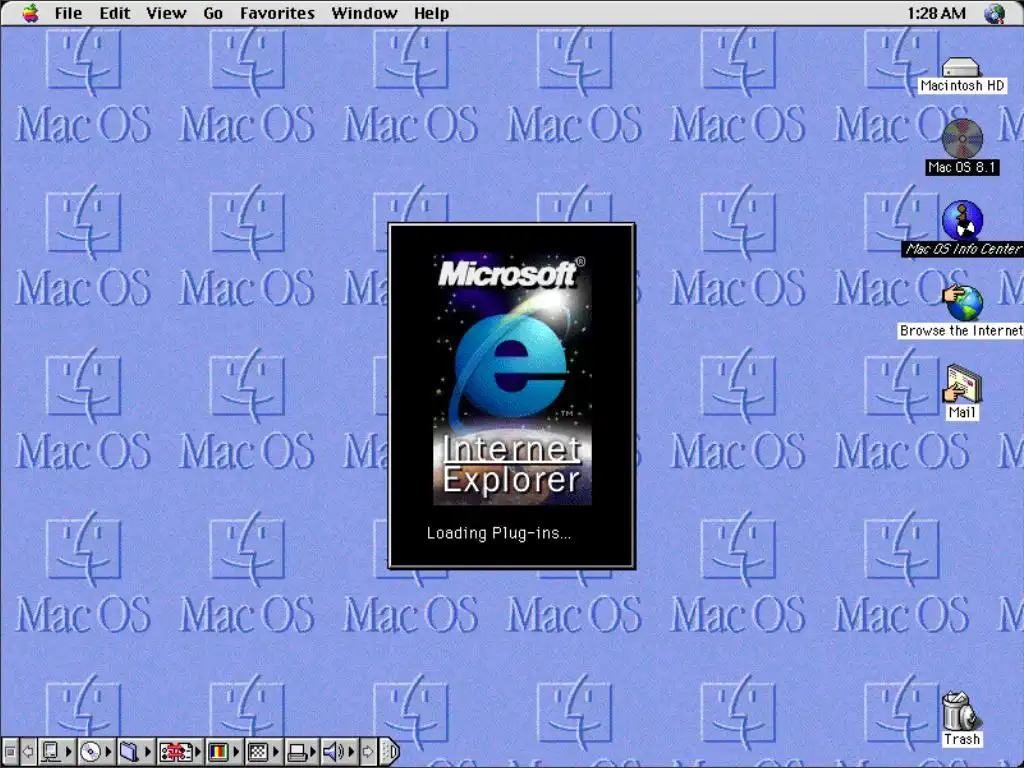Viewport: 1024px width, 768px height.
Task: Open the CD player Control Strip module
Action: pos(95,752)
